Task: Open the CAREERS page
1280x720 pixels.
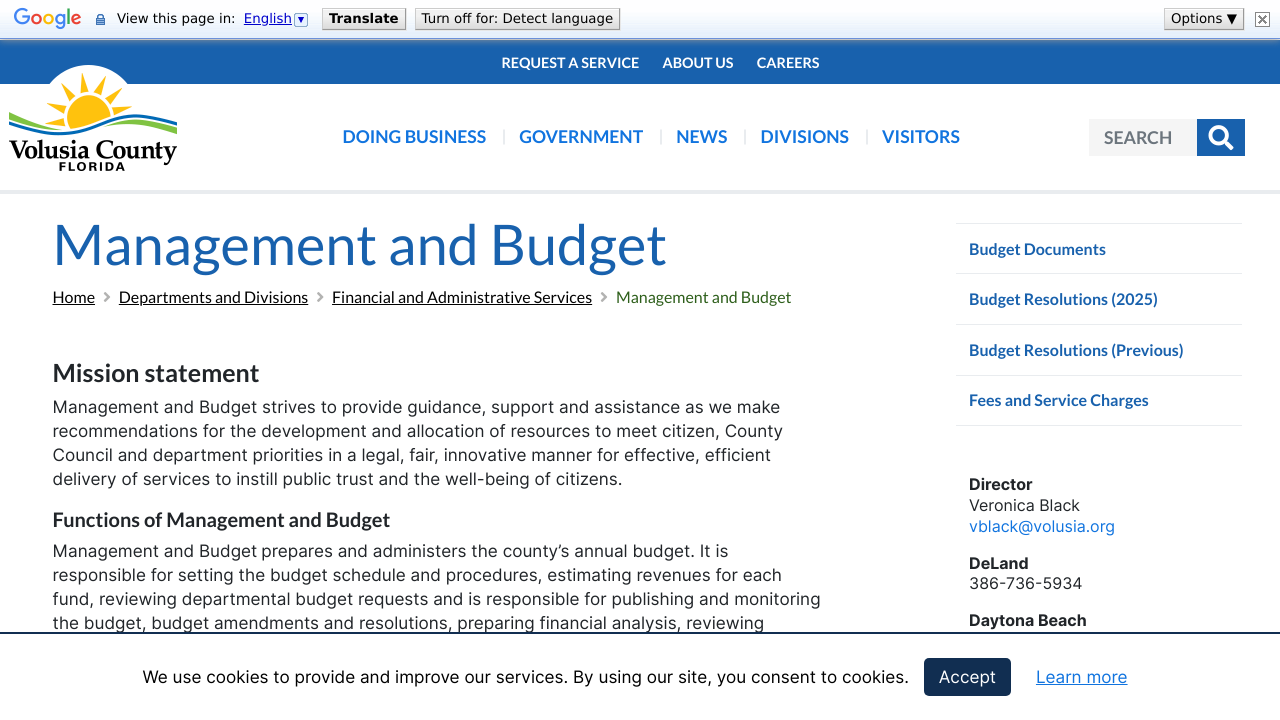Action: pos(788,62)
